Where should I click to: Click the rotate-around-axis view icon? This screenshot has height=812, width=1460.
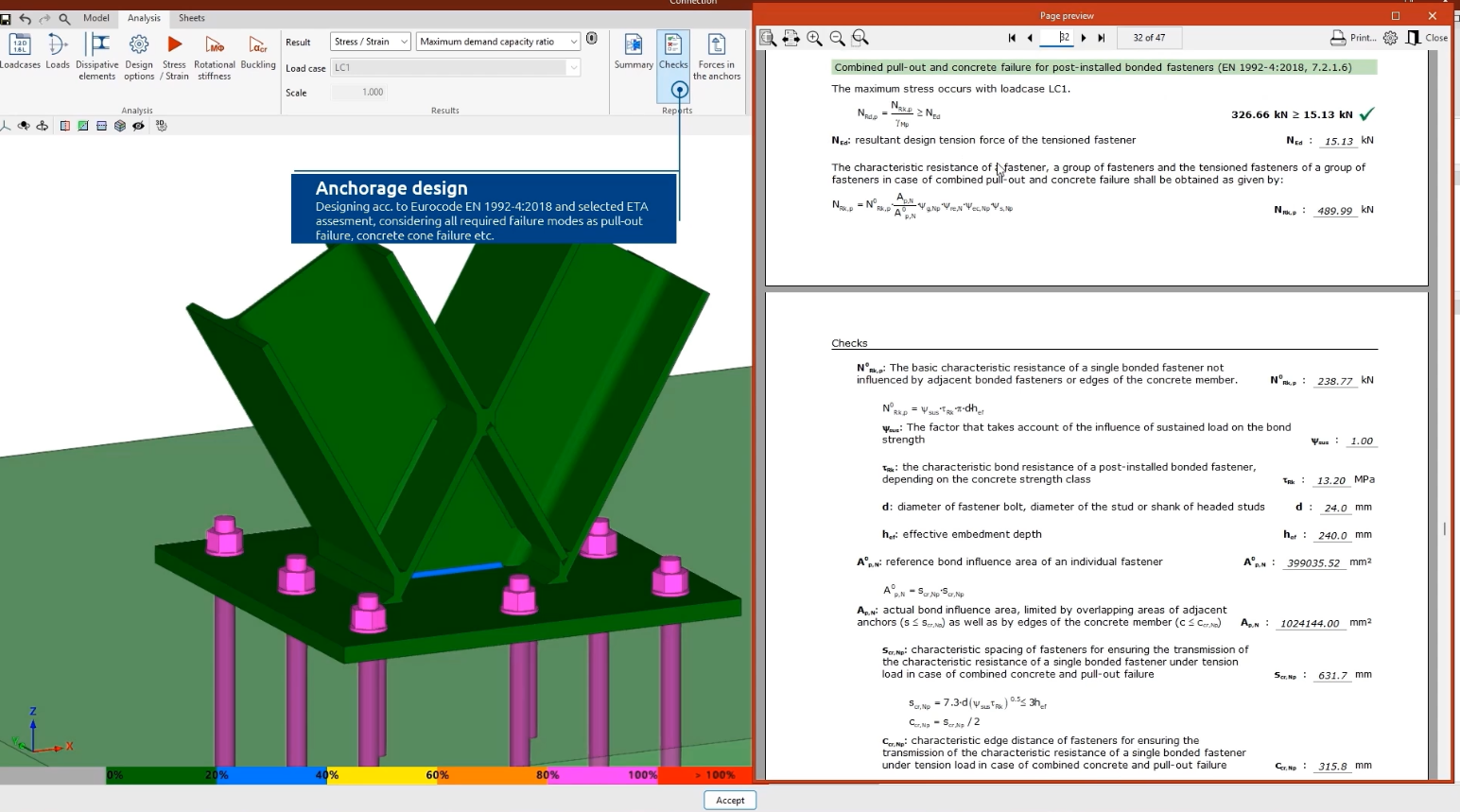[x=43, y=126]
